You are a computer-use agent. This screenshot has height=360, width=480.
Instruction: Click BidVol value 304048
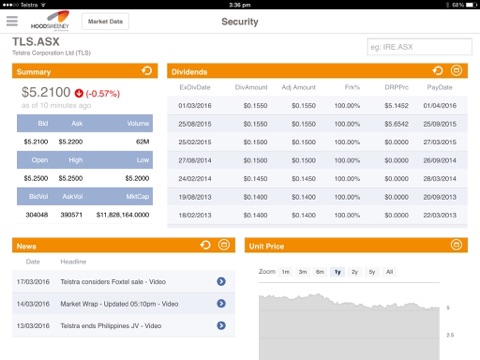[x=37, y=215]
